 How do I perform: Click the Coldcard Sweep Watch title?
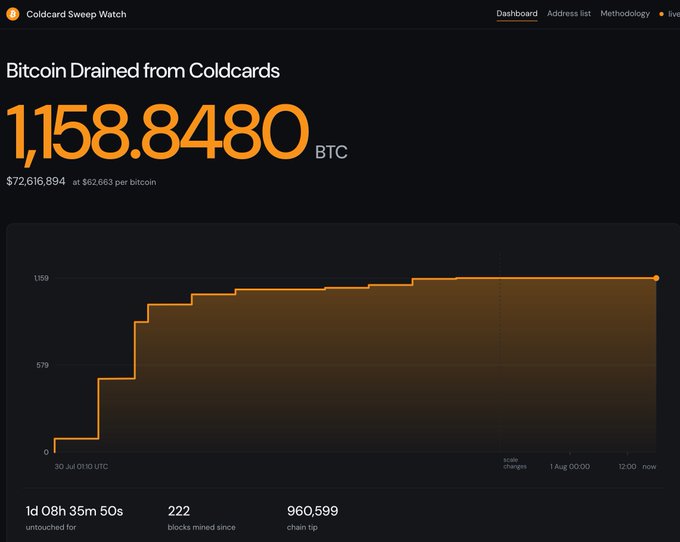click(x=76, y=14)
